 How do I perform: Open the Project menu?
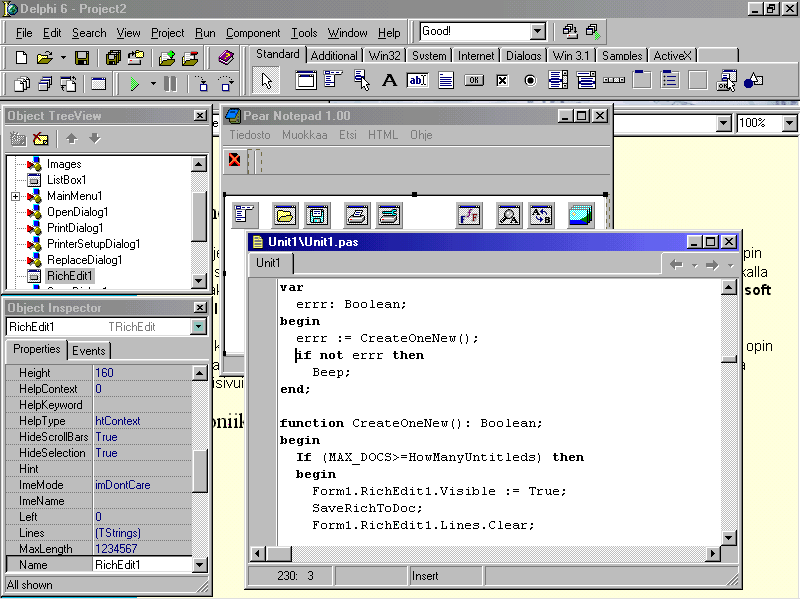[167, 33]
